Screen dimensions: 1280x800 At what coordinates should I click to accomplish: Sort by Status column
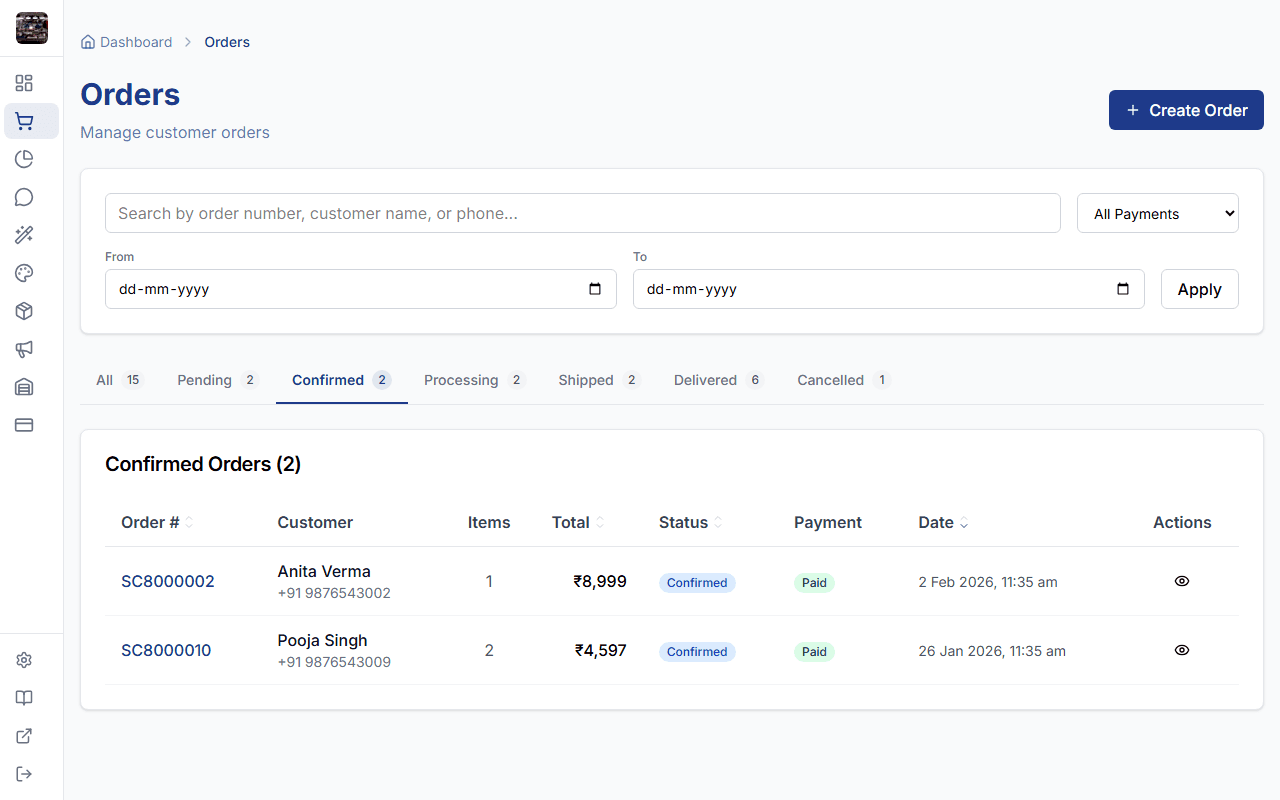(691, 522)
